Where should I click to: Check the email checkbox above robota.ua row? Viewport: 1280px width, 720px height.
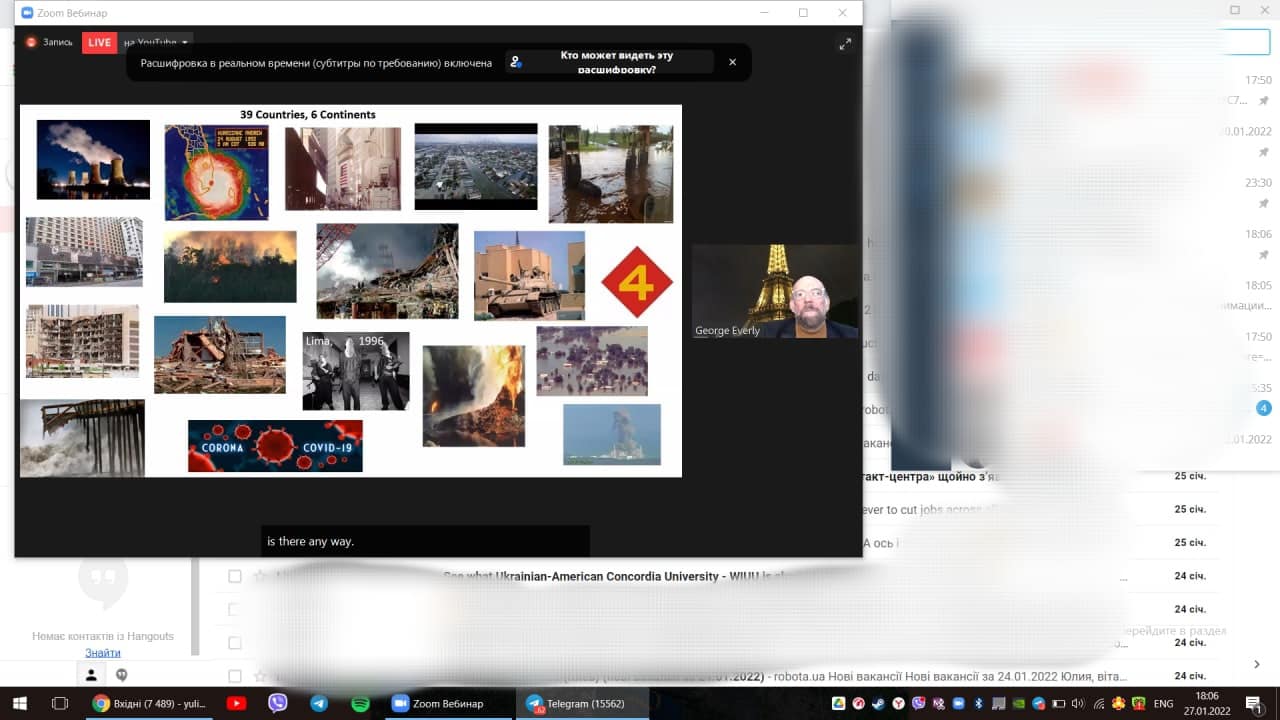coord(235,643)
